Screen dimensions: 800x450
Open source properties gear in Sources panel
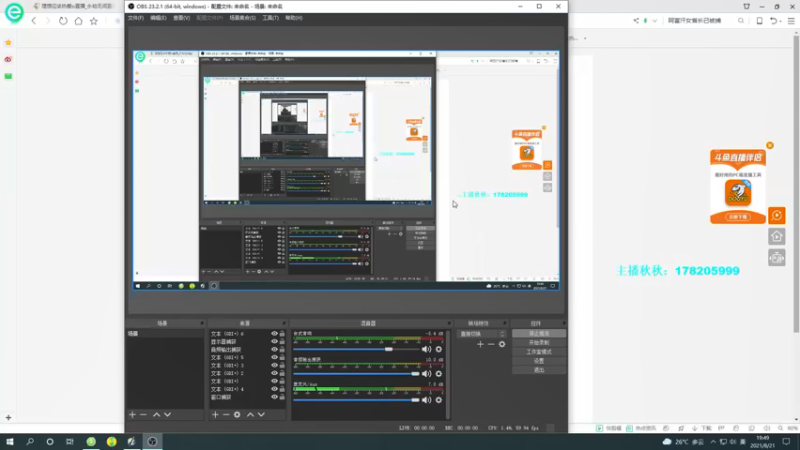(x=237, y=415)
